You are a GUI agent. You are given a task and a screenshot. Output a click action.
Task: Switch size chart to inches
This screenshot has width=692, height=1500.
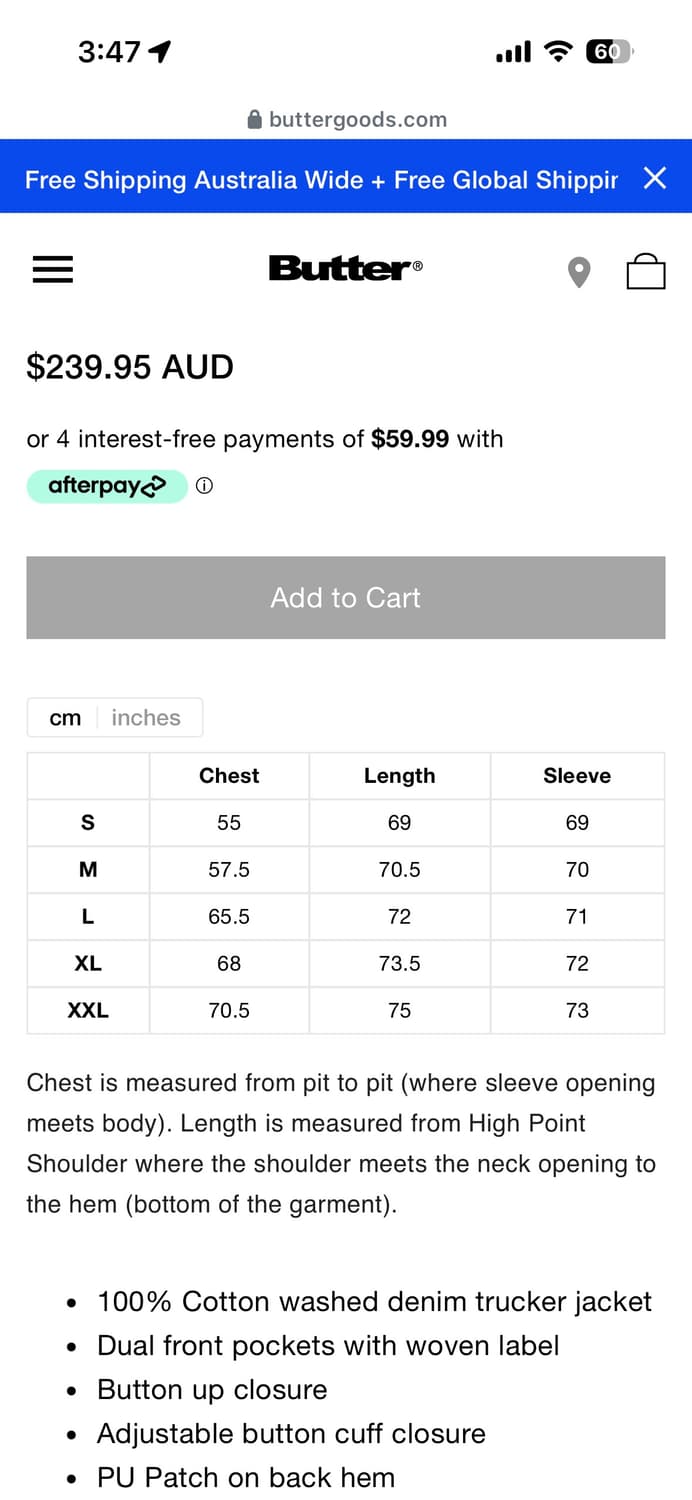(x=146, y=718)
